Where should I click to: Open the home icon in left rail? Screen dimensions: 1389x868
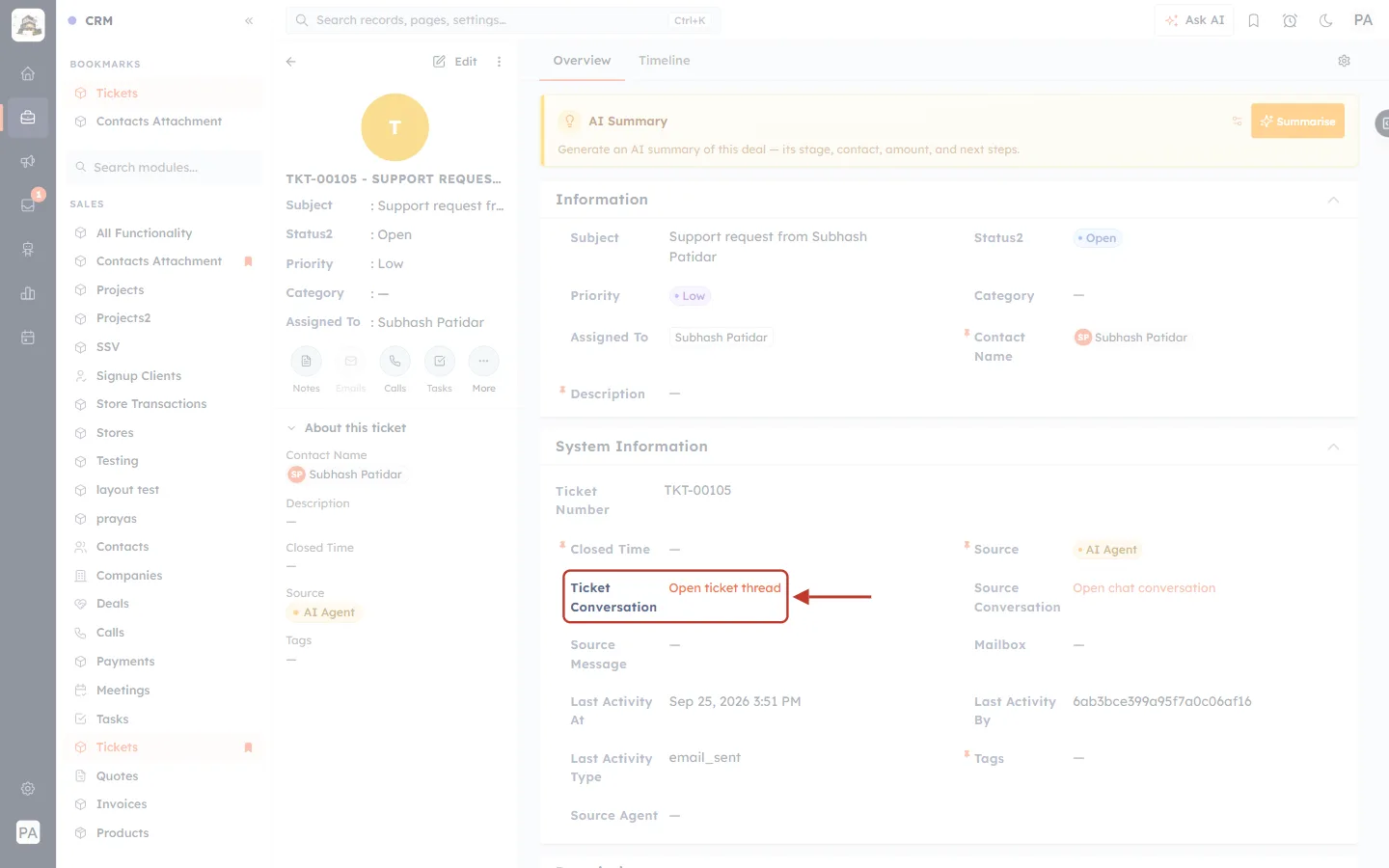pos(28,73)
